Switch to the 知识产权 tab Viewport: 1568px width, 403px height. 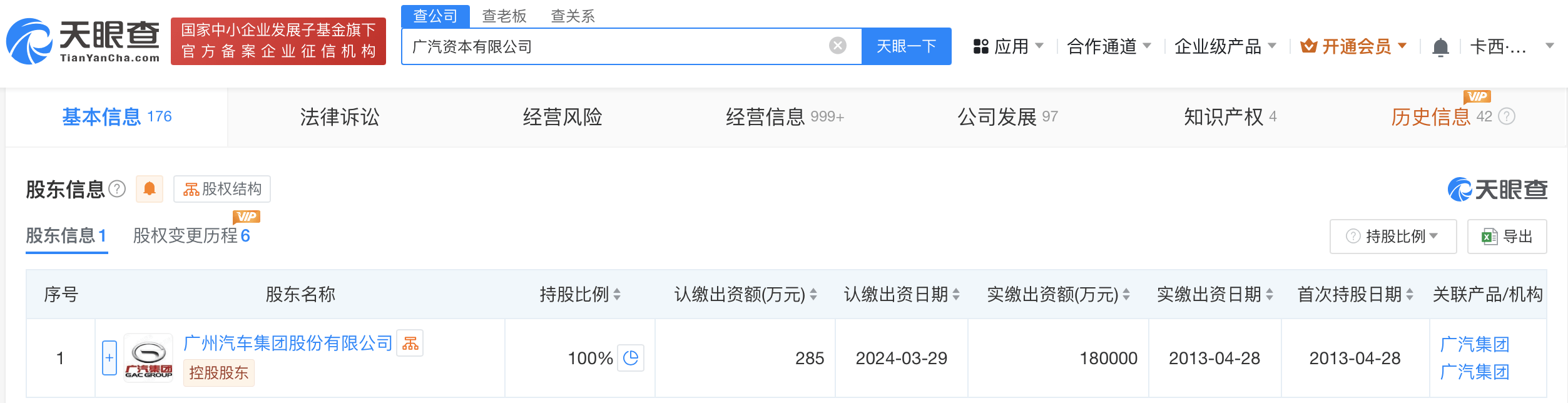pyautogui.click(x=1230, y=117)
